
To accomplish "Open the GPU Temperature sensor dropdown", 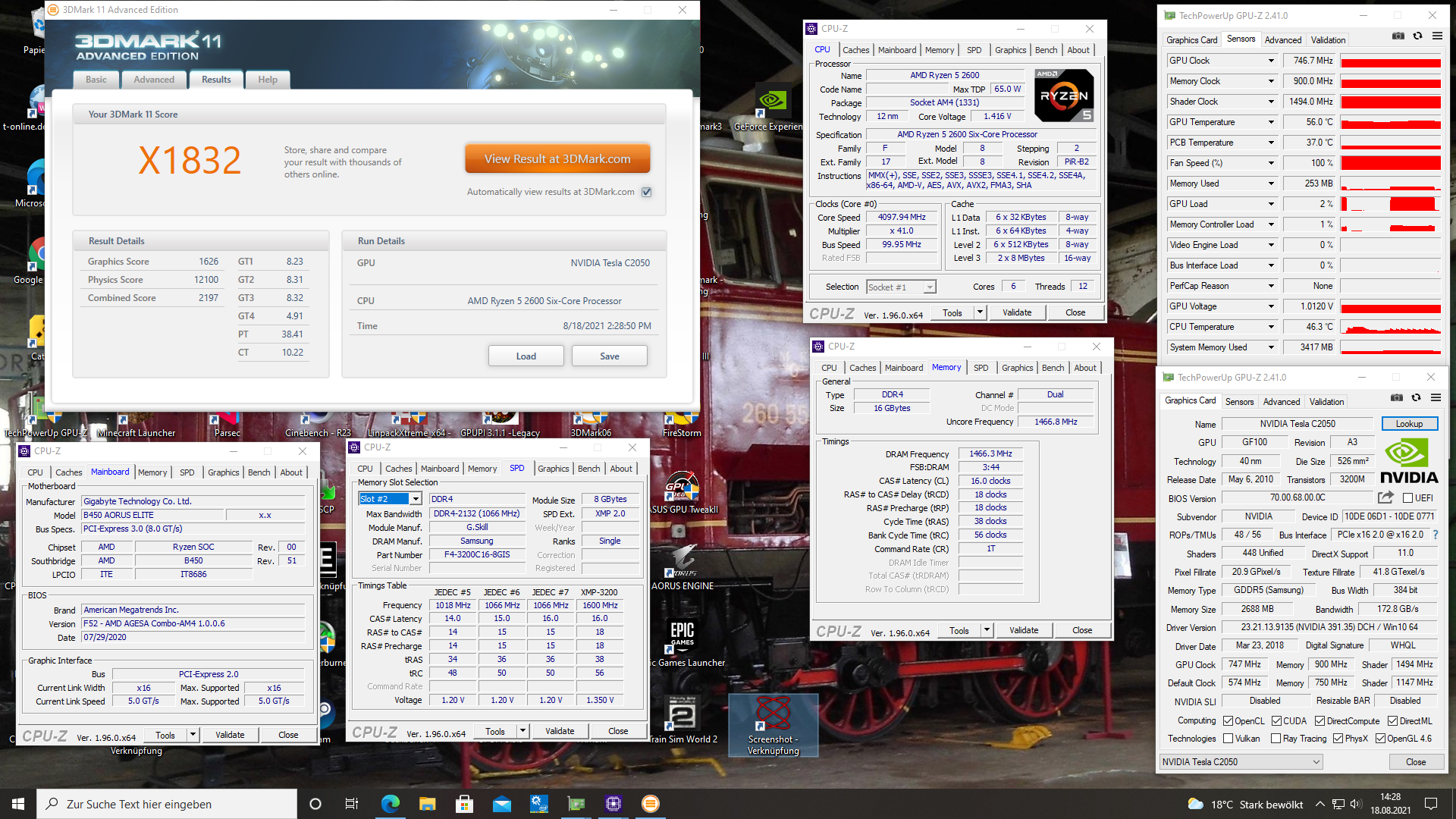I will [x=1271, y=122].
